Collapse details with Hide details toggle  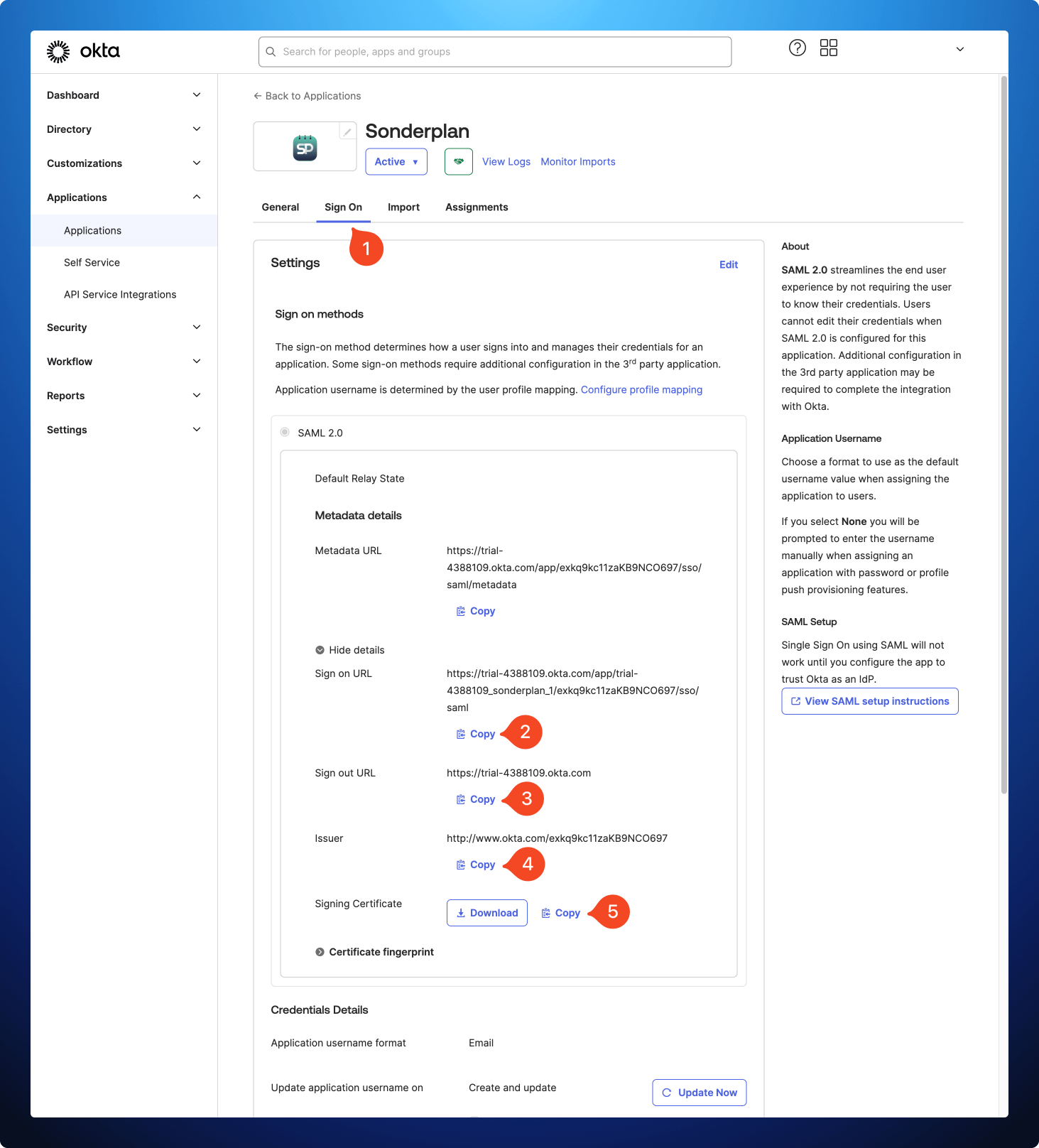tap(349, 650)
